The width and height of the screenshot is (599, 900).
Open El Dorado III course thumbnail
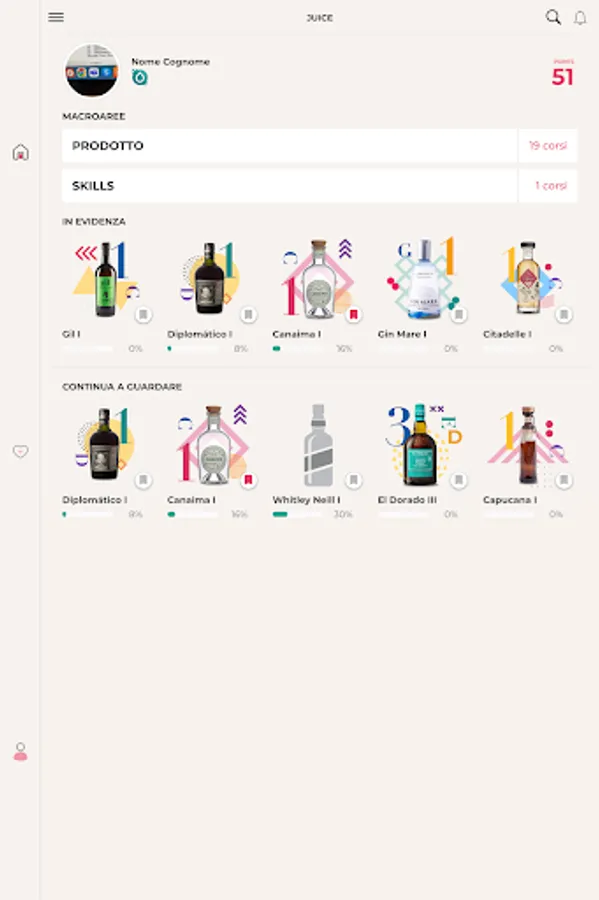click(x=422, y=445)
